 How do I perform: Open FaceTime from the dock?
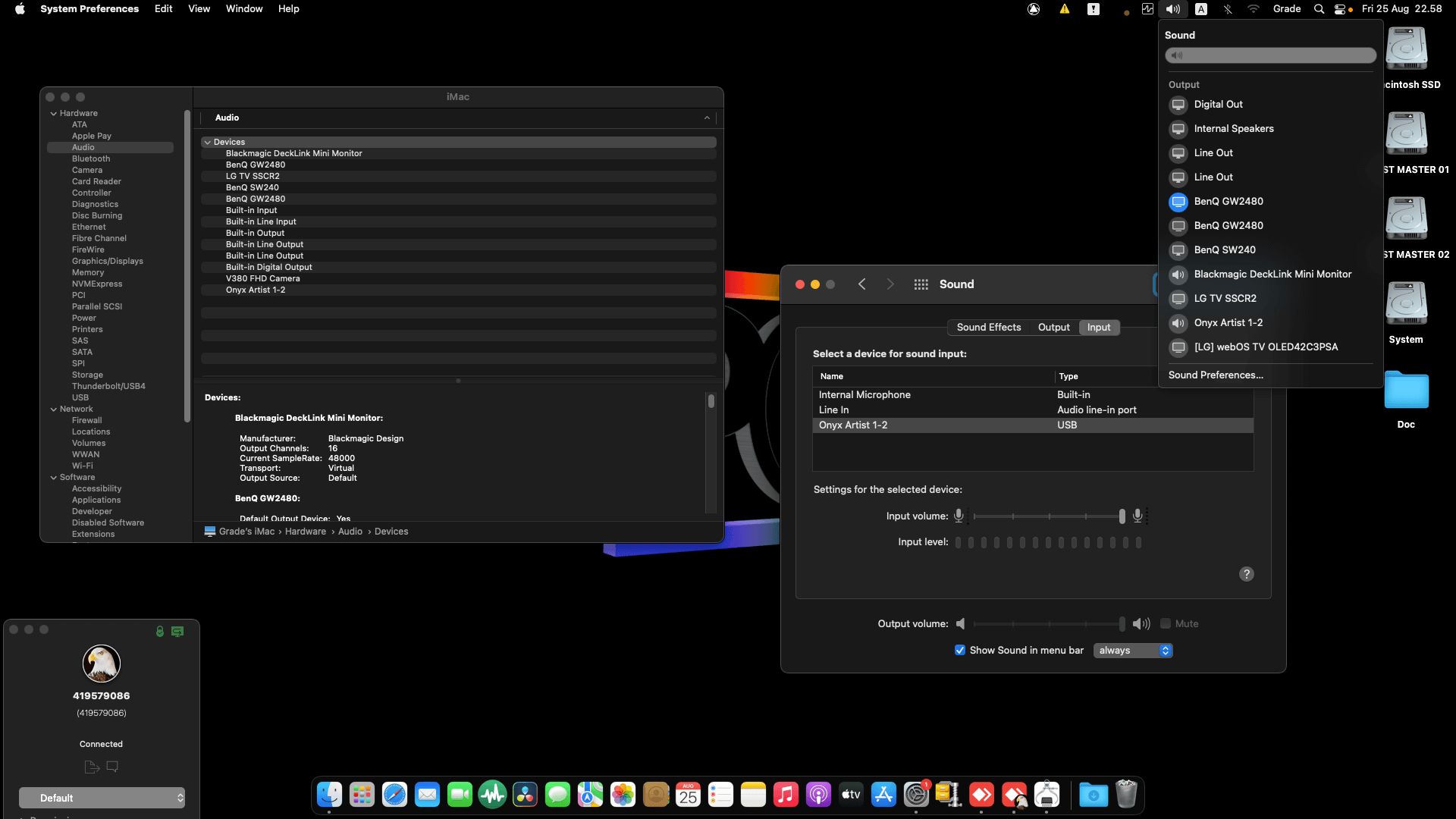(460, 795)
